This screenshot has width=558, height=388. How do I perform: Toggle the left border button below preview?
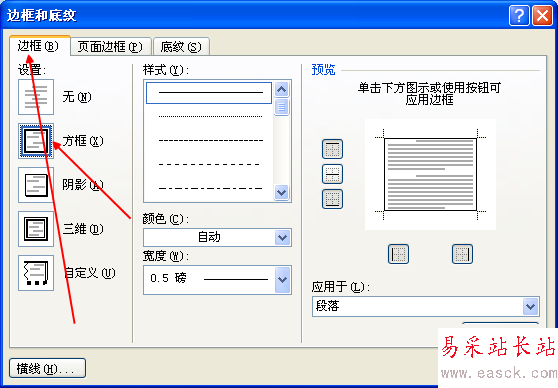pyautogui.click(x=398, y=254)
